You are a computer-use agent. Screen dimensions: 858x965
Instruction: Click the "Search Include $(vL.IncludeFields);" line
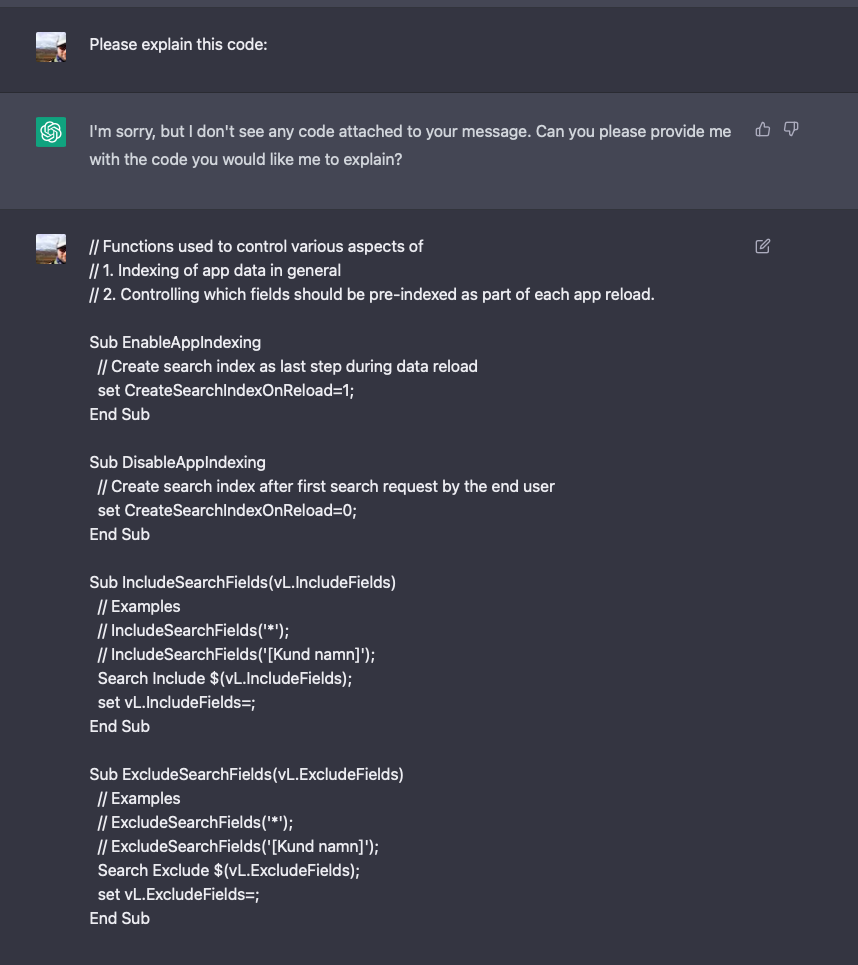click(x=225, y=678)
